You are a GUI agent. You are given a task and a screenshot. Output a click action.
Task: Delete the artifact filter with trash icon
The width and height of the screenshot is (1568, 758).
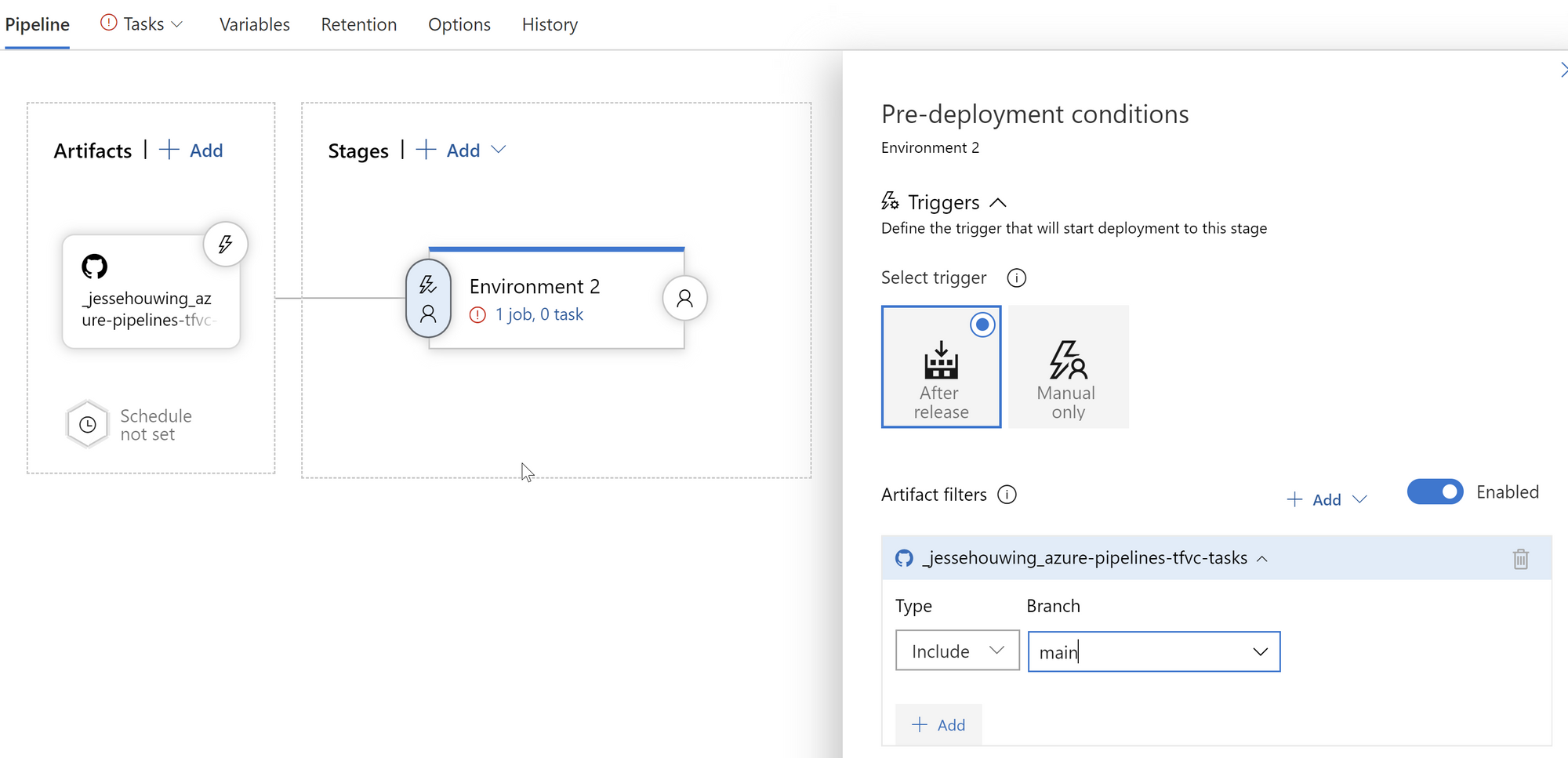point(1520,559)
